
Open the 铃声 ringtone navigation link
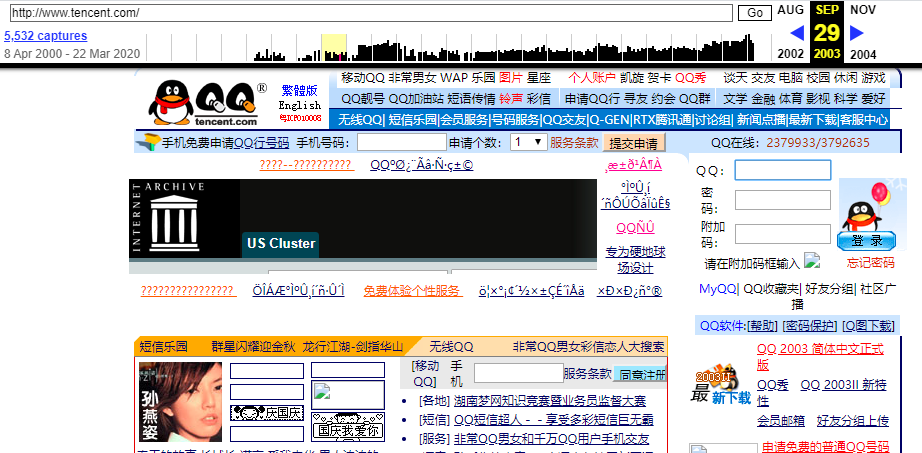point(511,98)
